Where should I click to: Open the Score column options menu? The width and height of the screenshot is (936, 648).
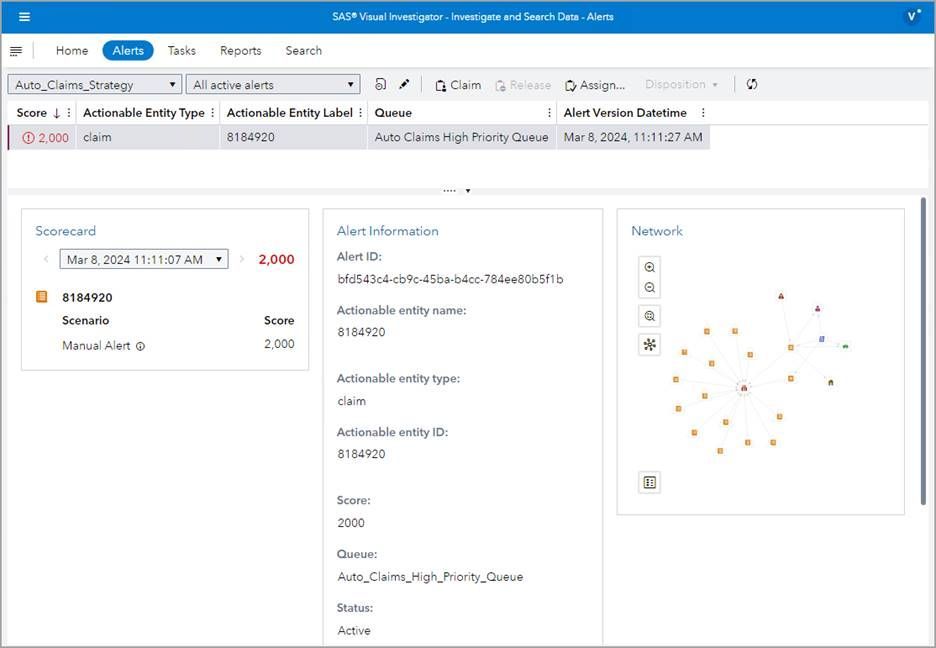pyautogui.click(x=69, y=113)
